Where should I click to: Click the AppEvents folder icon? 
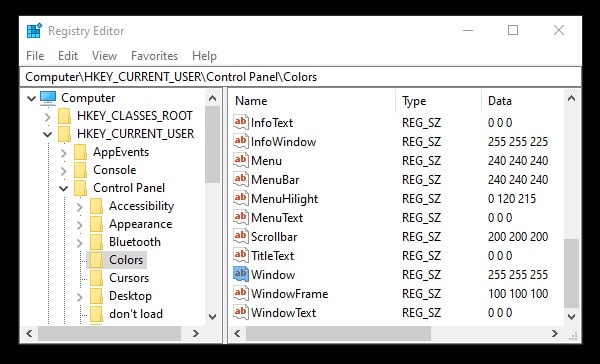point(81,152)
